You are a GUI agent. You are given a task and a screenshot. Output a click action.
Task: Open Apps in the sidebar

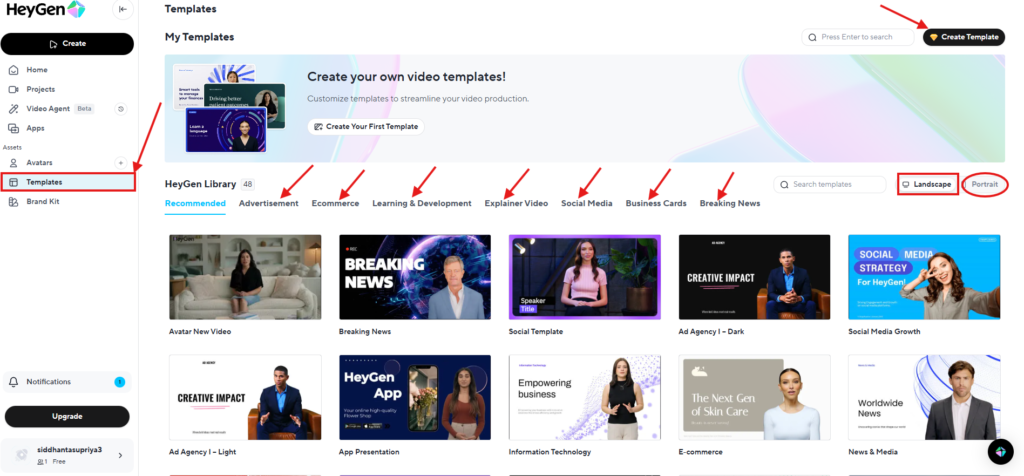pos(35,129)
